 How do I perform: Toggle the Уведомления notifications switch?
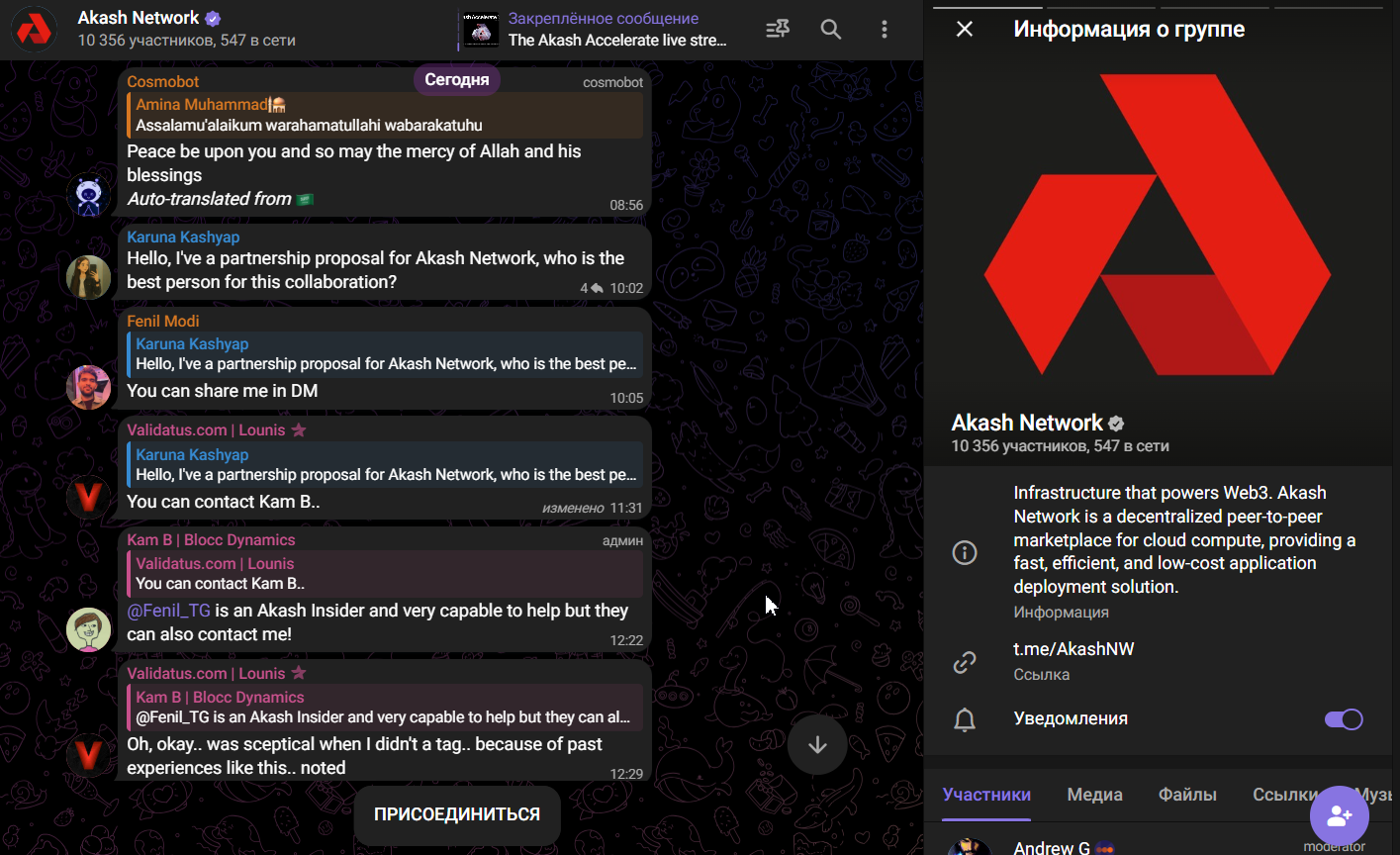1344,719
